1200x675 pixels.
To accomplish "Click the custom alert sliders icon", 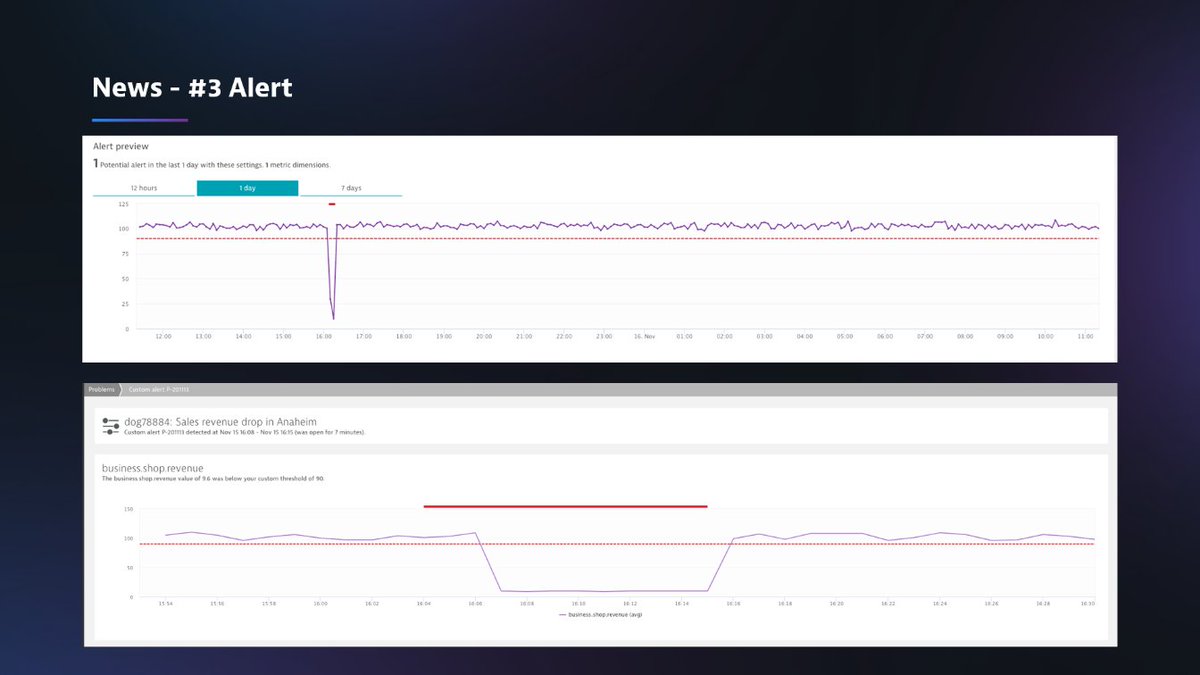I will 110,424.
